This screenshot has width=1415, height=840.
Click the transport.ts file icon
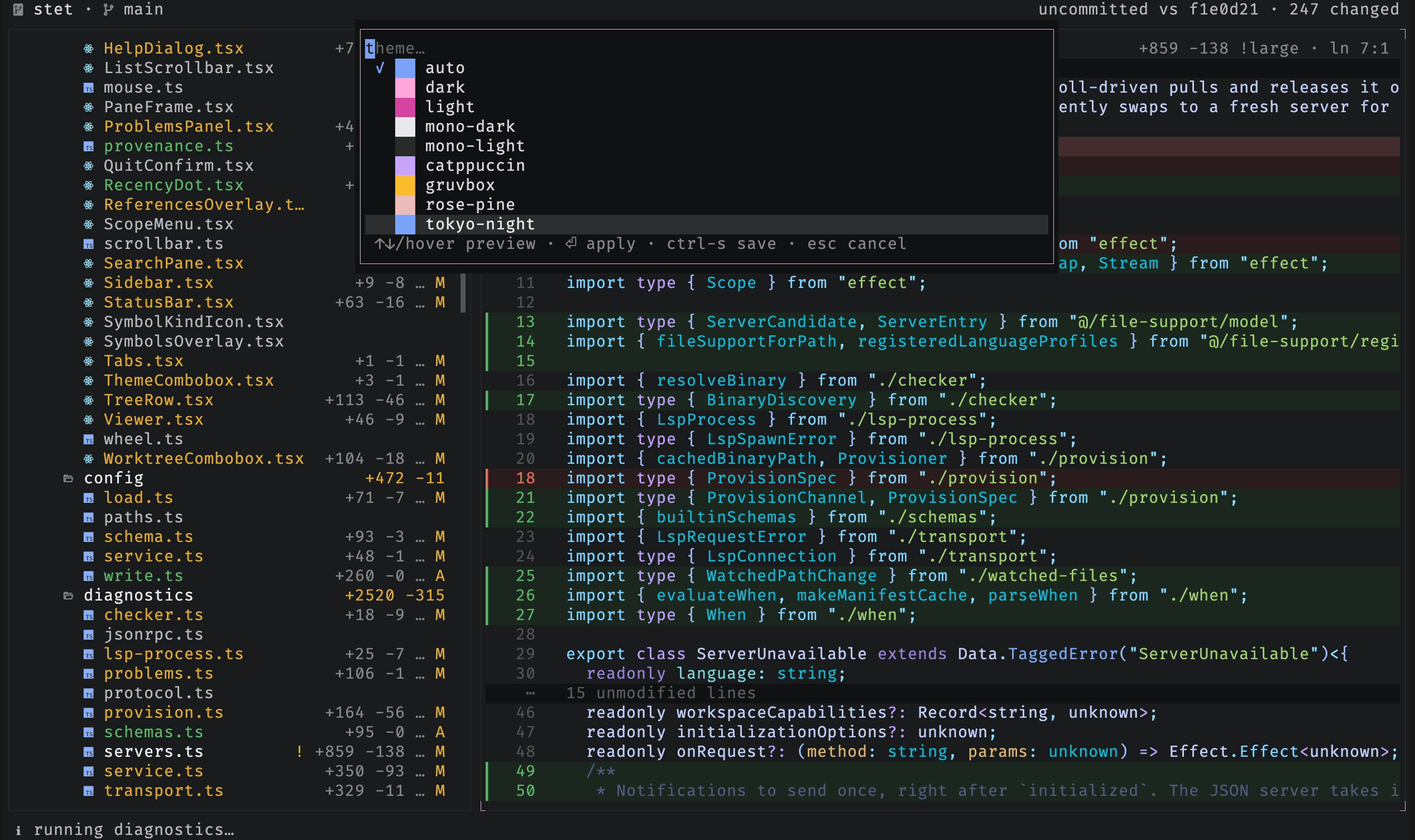(x=89, y=791)
